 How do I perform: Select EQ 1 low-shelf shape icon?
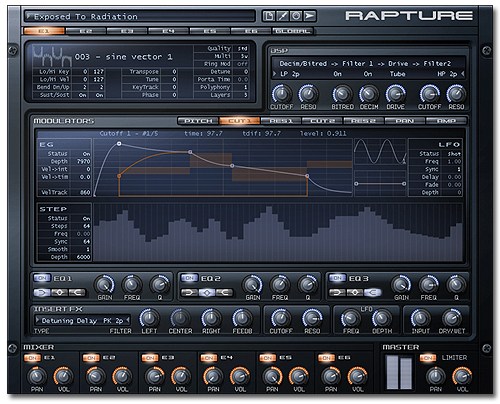pos(42,293)
